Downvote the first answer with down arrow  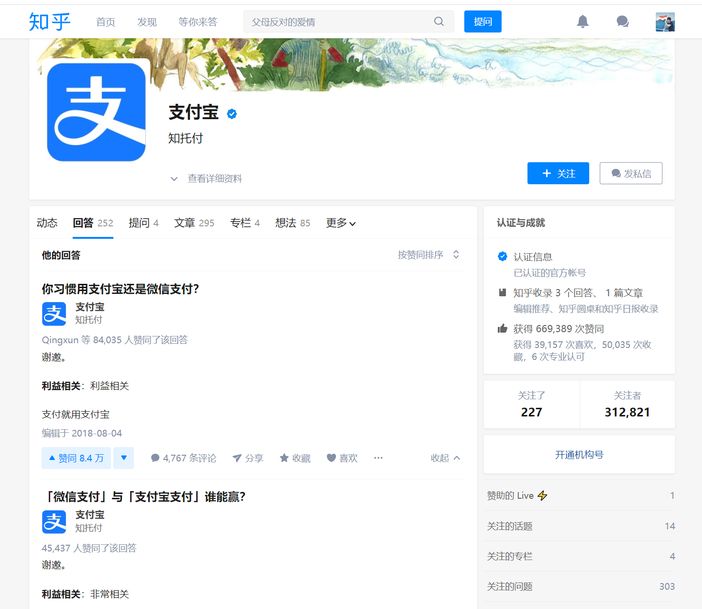[x=124, y=458]
